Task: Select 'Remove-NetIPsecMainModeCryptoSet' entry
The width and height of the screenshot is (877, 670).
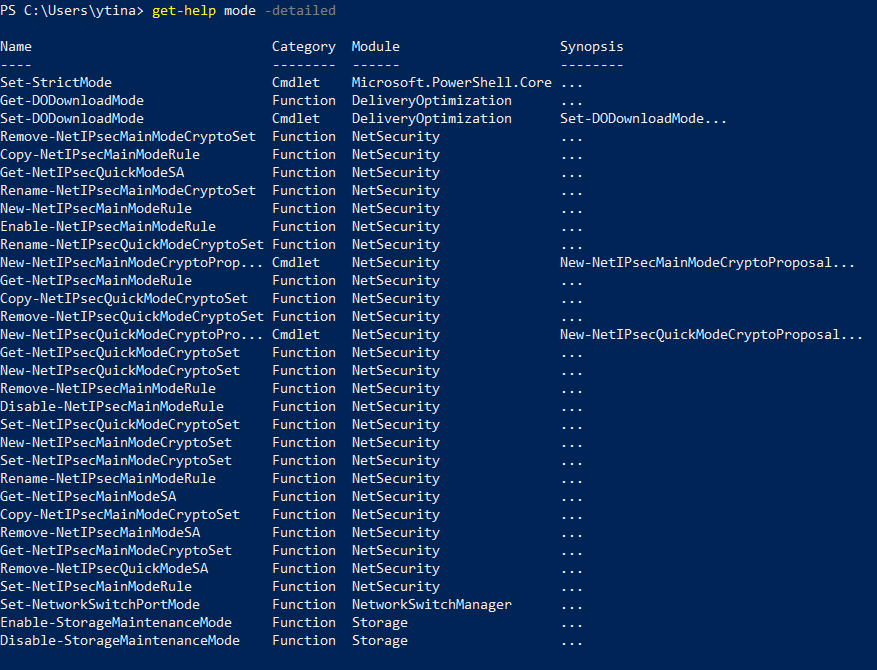Action: pos(128,136)
